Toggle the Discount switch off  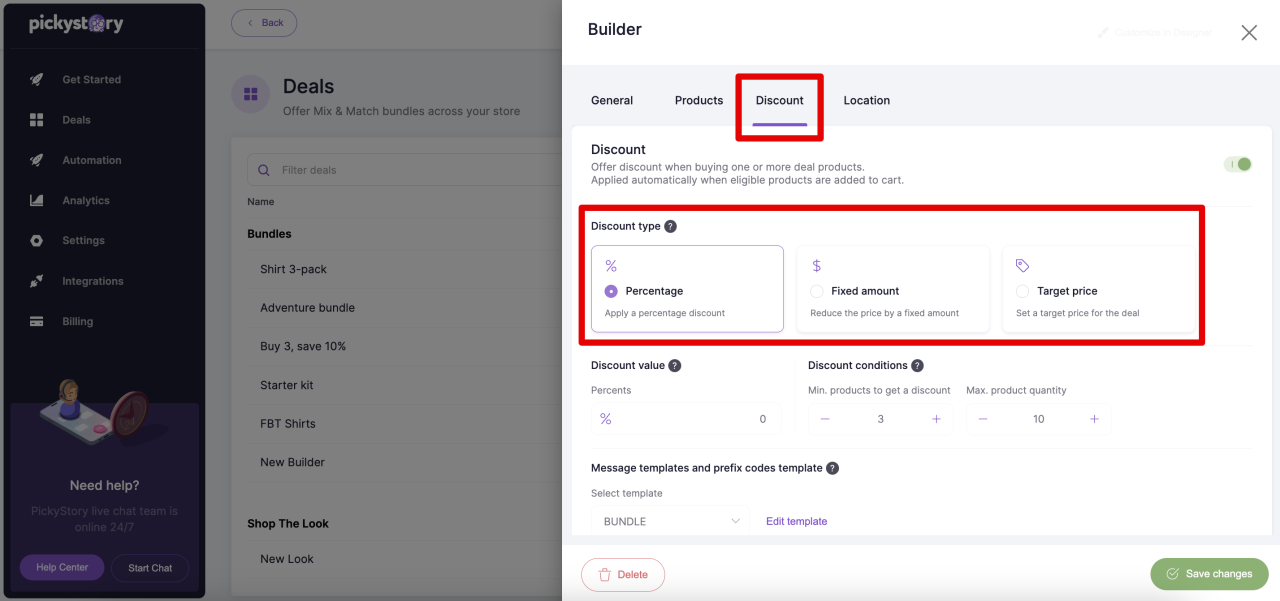click(1238, 164)
